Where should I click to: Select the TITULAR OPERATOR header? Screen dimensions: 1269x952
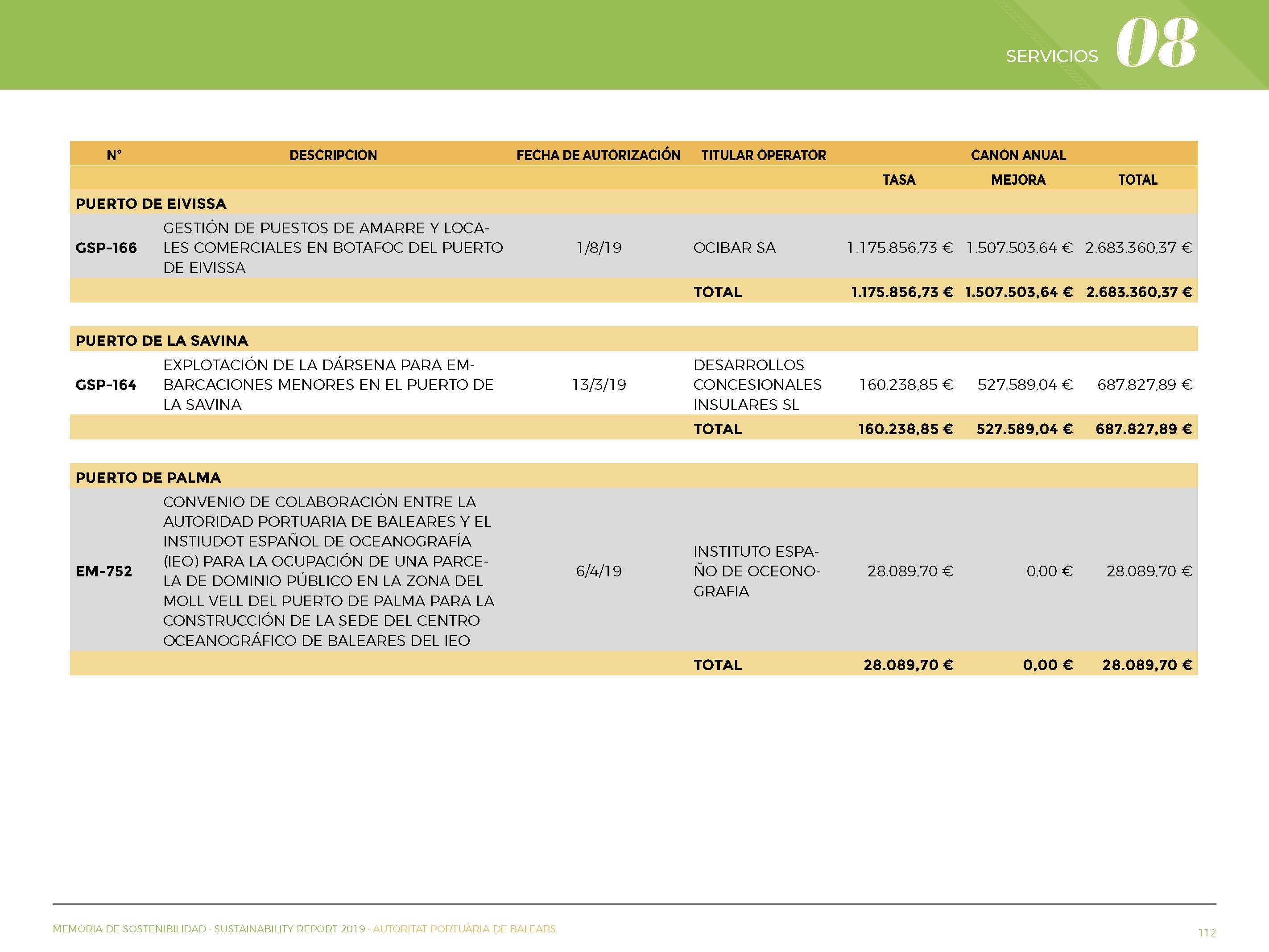tap(764, 155)
